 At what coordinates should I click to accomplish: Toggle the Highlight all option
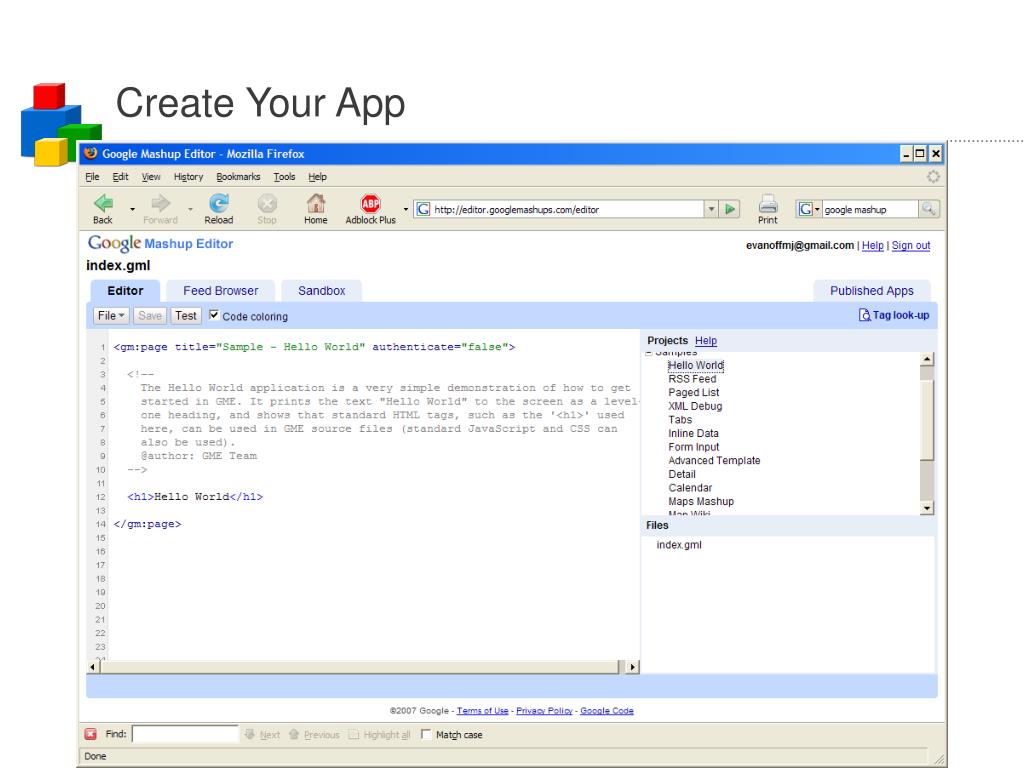coord(380,735)
